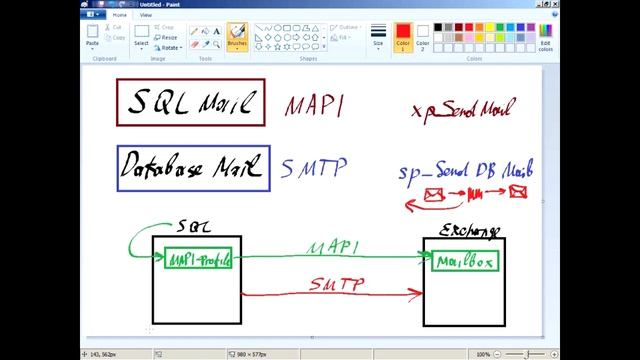
Task: Click the zoom out minus button
Action: click(497, 354)
